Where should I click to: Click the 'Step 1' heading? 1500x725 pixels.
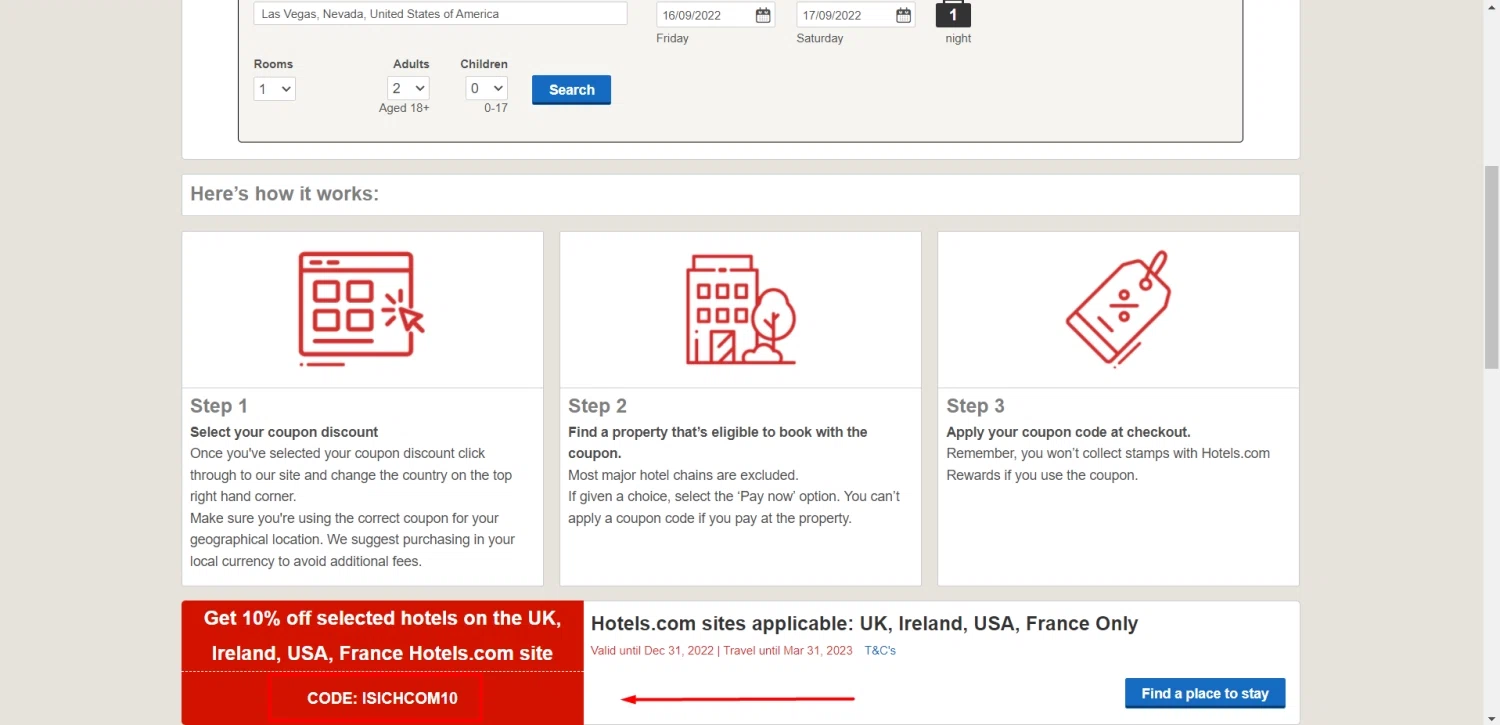tap(219, 406)
